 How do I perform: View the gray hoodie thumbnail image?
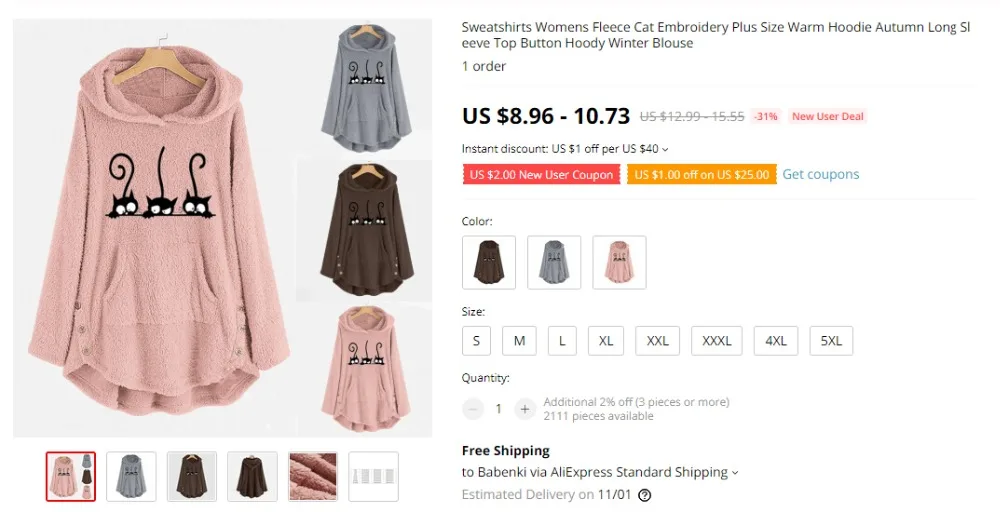coord(131,476)
